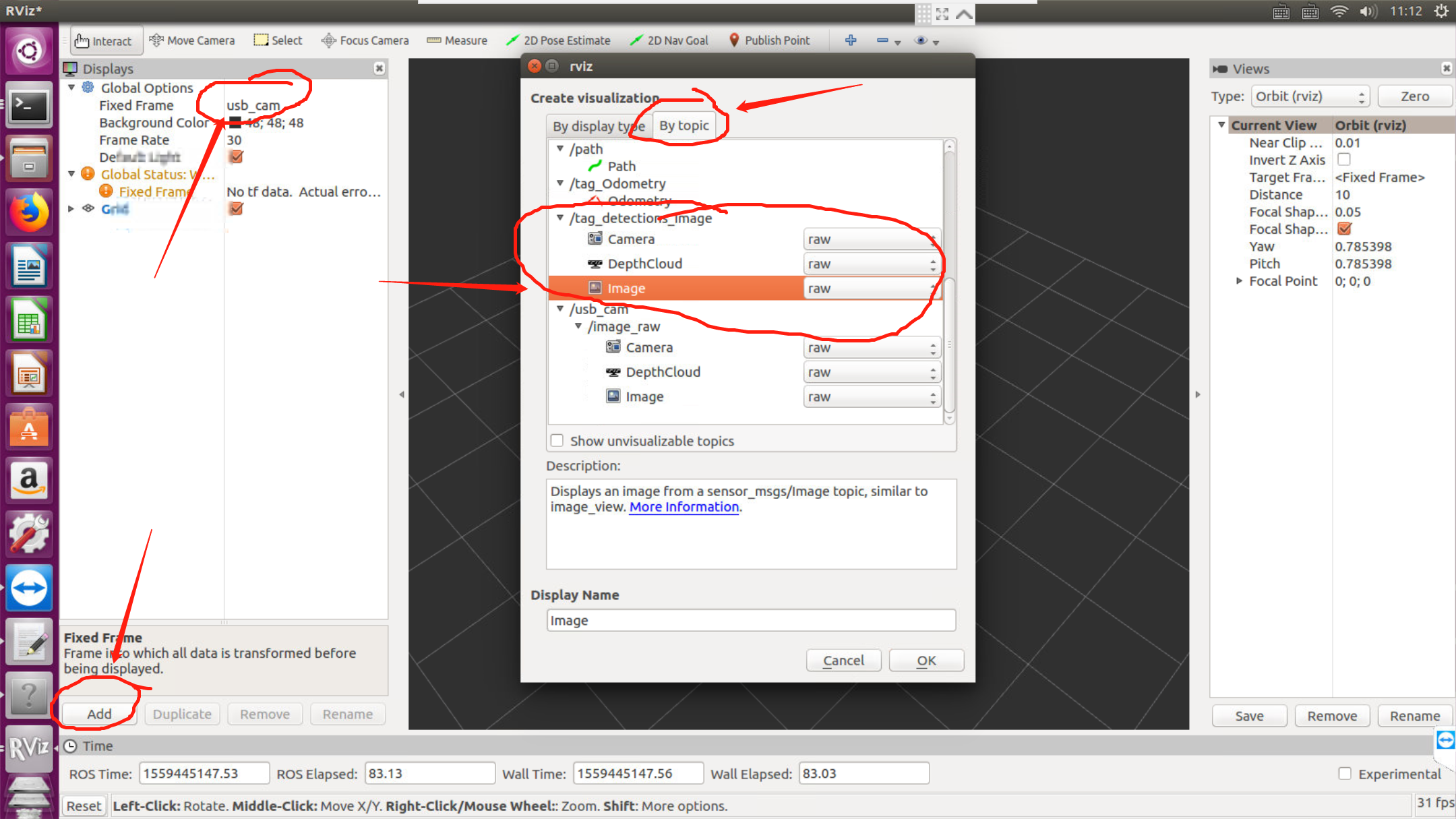Activate the Measure tool
The width and height of the screenshot is (1456, 819).
457,40
